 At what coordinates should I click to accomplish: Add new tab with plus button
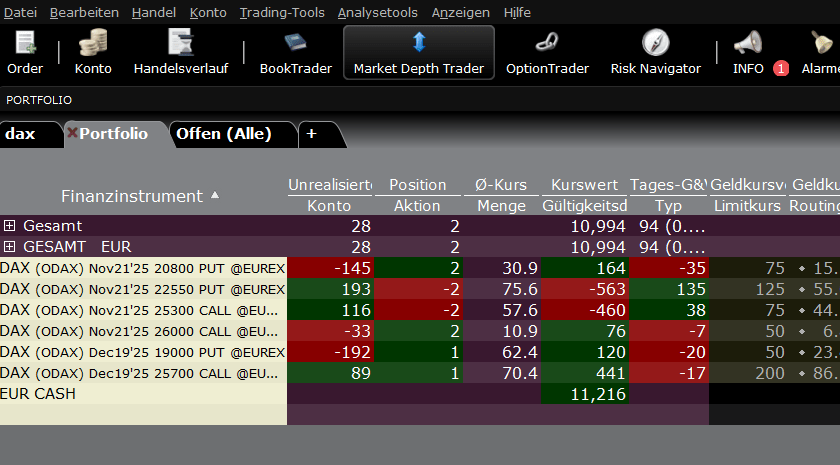[311, 134]
